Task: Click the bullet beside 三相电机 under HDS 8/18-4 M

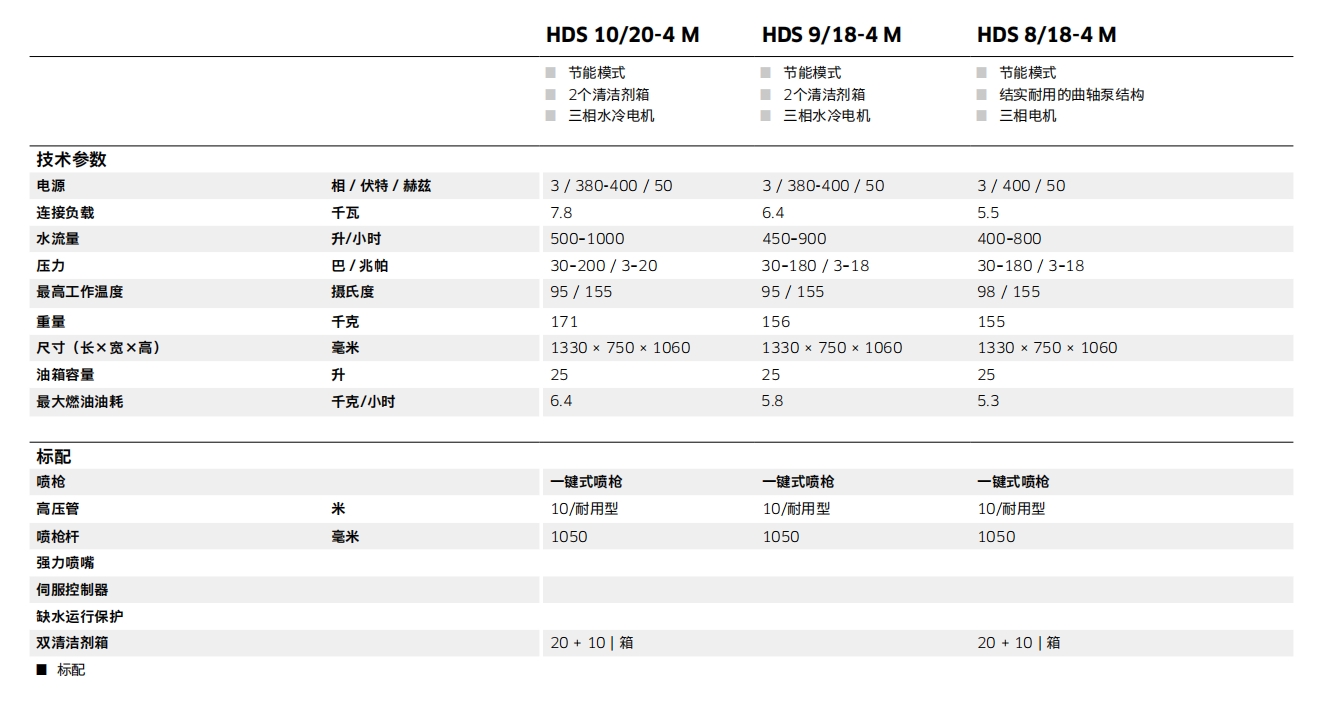Action: click(981, 116)
